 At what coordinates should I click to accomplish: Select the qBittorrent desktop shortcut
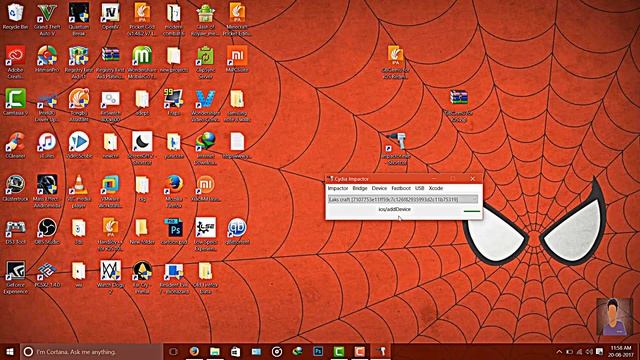coord(237,231)
